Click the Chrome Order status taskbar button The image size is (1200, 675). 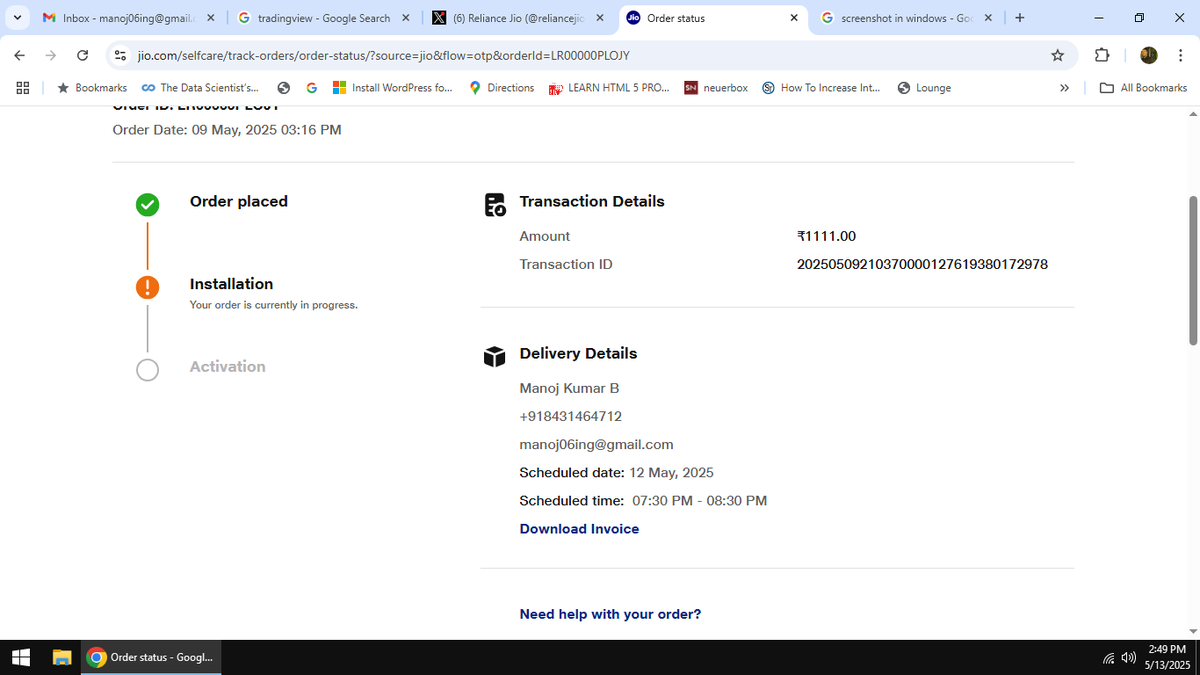tap(152, 657)
